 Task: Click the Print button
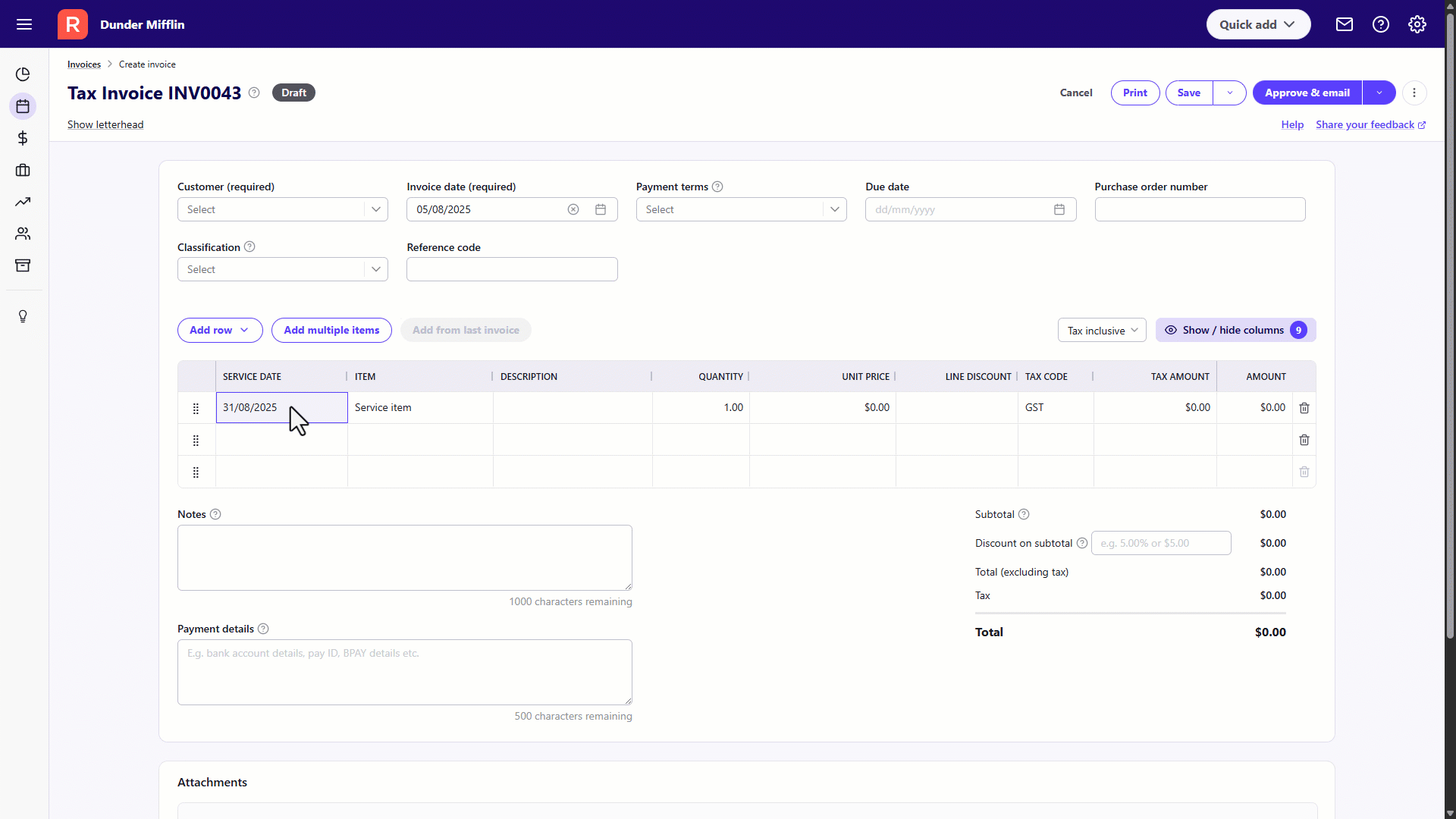coord(1135,93)
